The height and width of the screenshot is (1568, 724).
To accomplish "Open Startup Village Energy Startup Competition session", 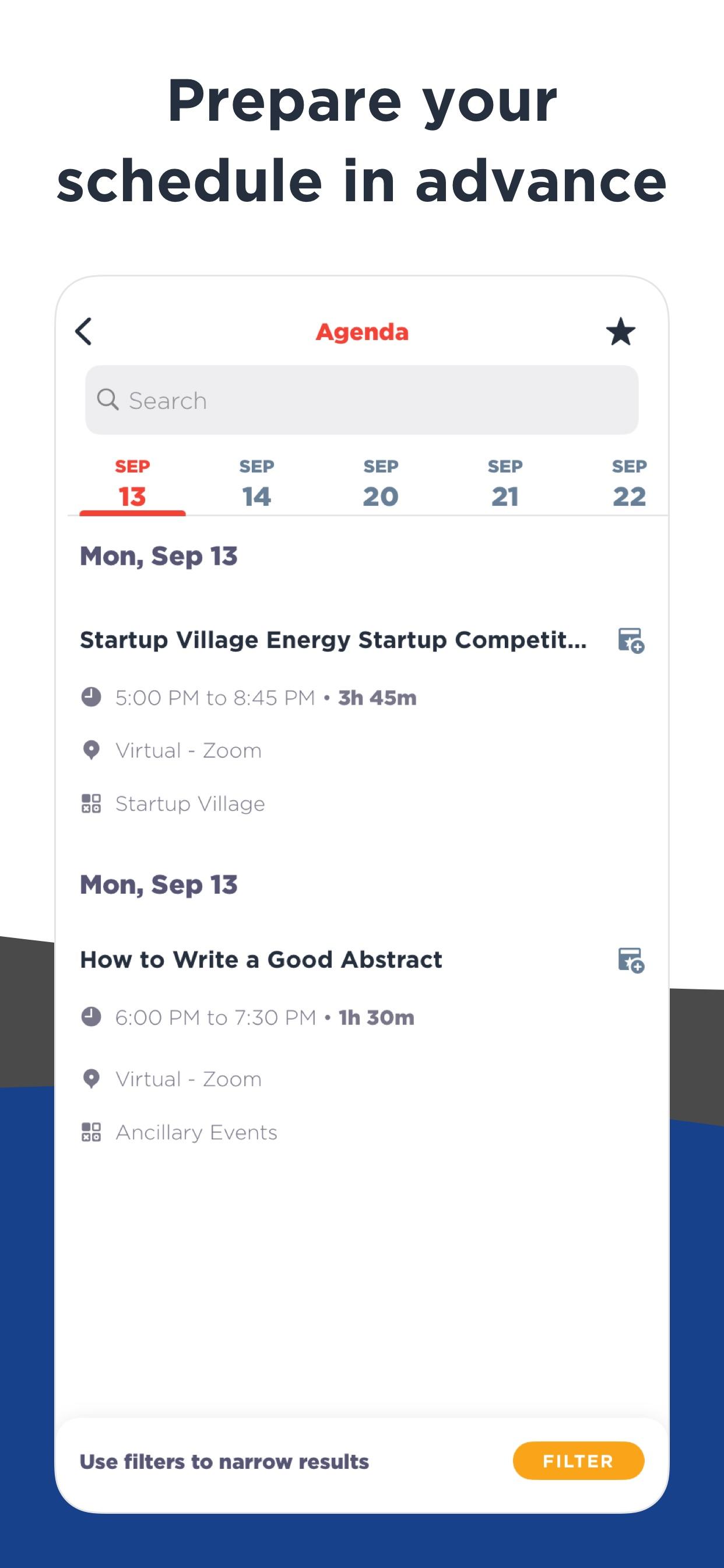I will pos(333,640).
